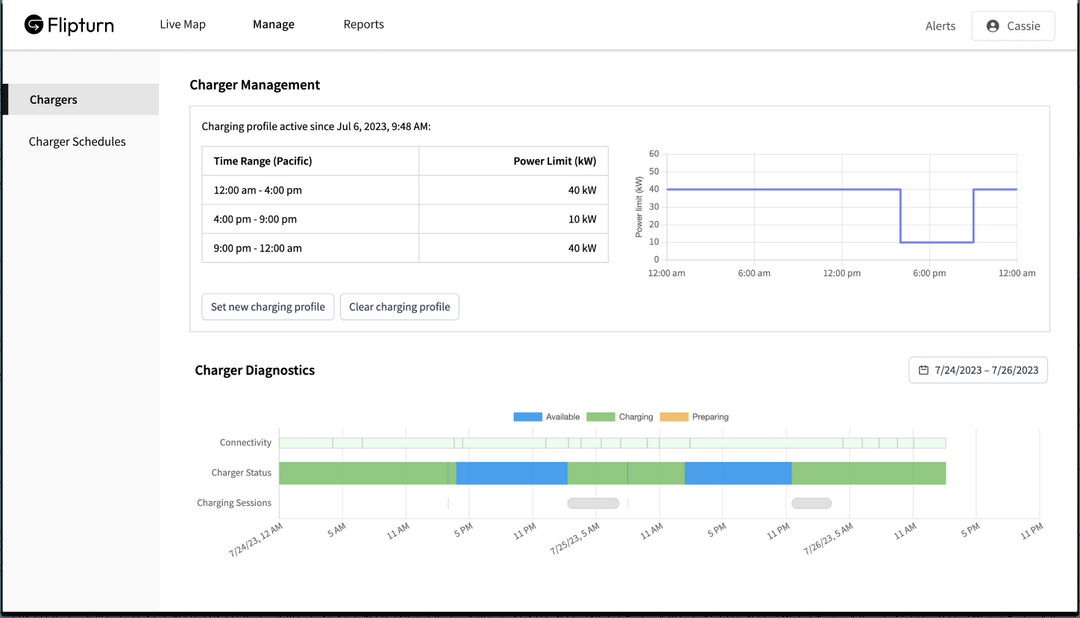This screenshot has height=618, width=1080.
Task: Select Charger Schedules in the sidebar
Action: click(77, 142)
